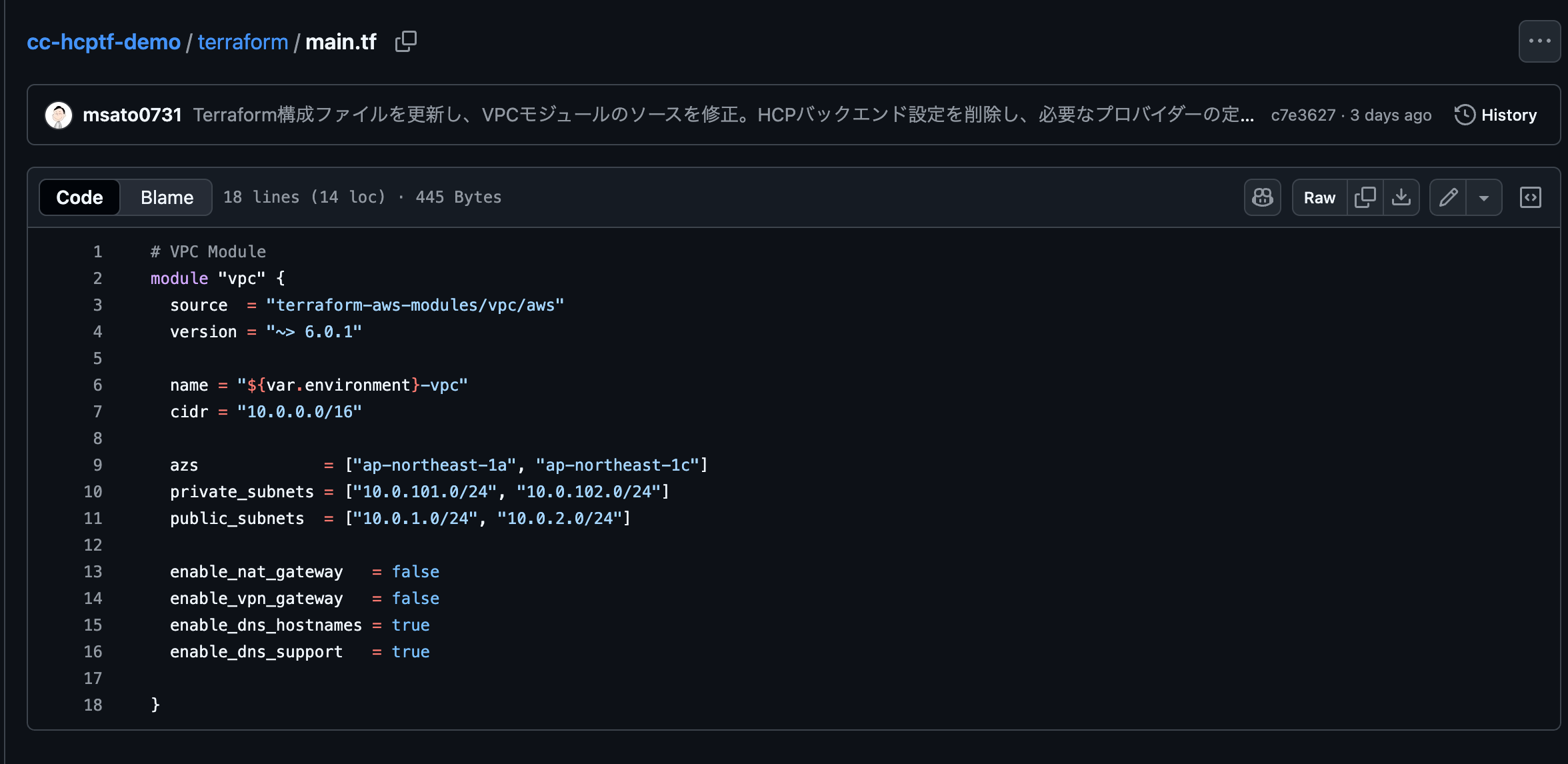The width and height of the screenshot is (1568, 764).
Task: Select line number 9
Action: (97, 465)
